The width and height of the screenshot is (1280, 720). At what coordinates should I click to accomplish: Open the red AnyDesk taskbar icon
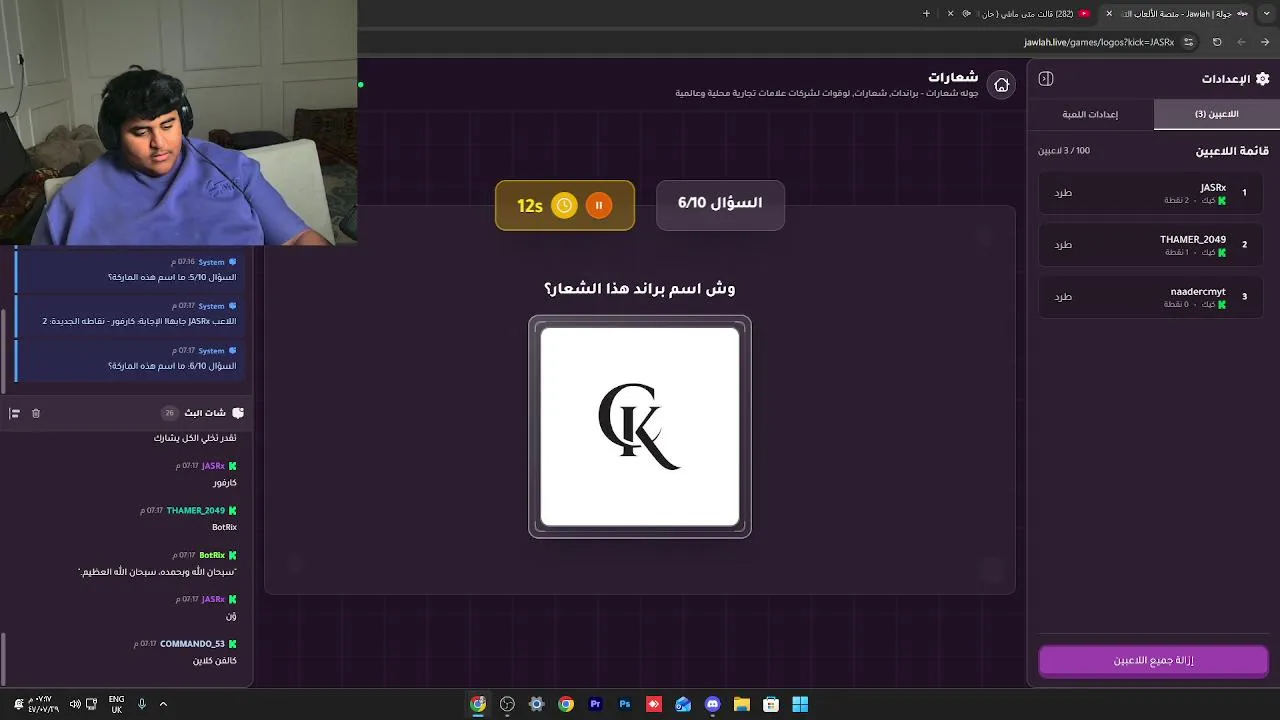pos(654,704)
